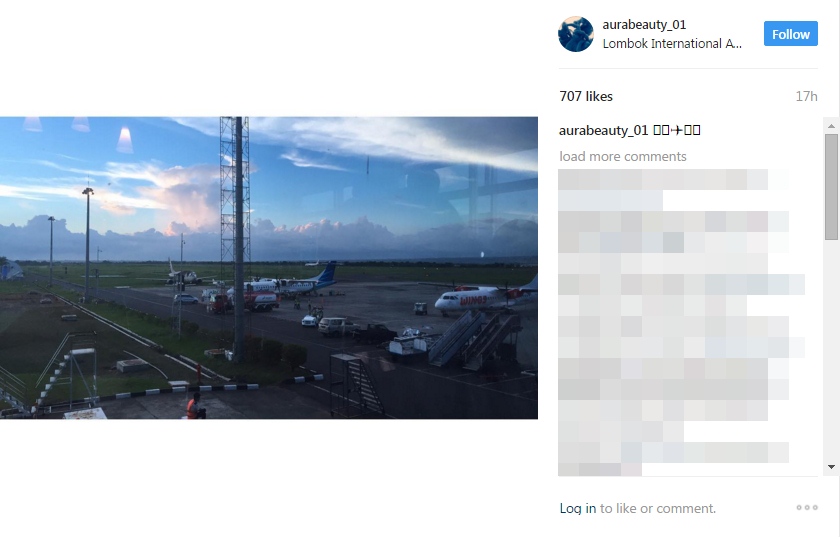The width and height of the screenshot is (840, 537).
Task: View the 707 likes list
Action: [x=586, y=96]
